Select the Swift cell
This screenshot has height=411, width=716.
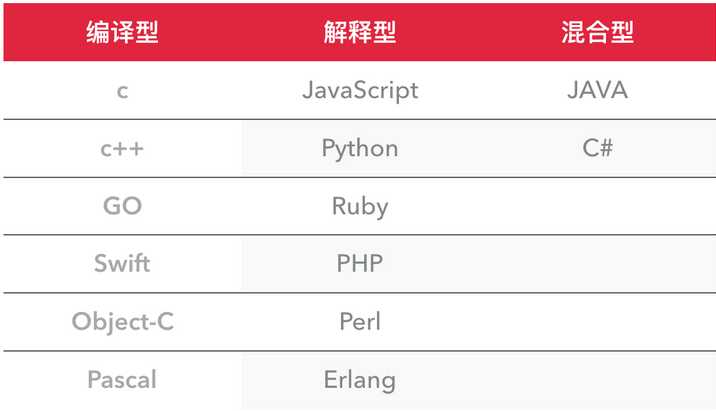point(121,264)
